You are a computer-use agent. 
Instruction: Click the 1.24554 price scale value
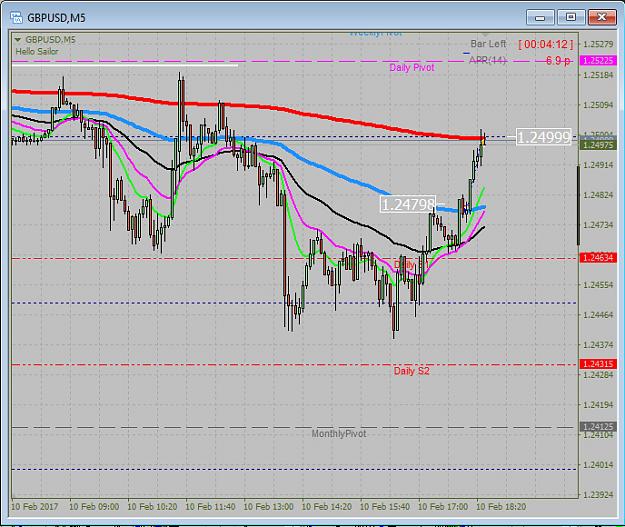[598, 285]
